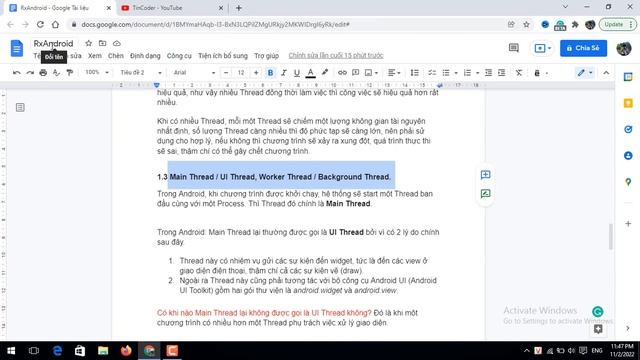
Task: Open Windows Start menu
Action: pos(11,351)
